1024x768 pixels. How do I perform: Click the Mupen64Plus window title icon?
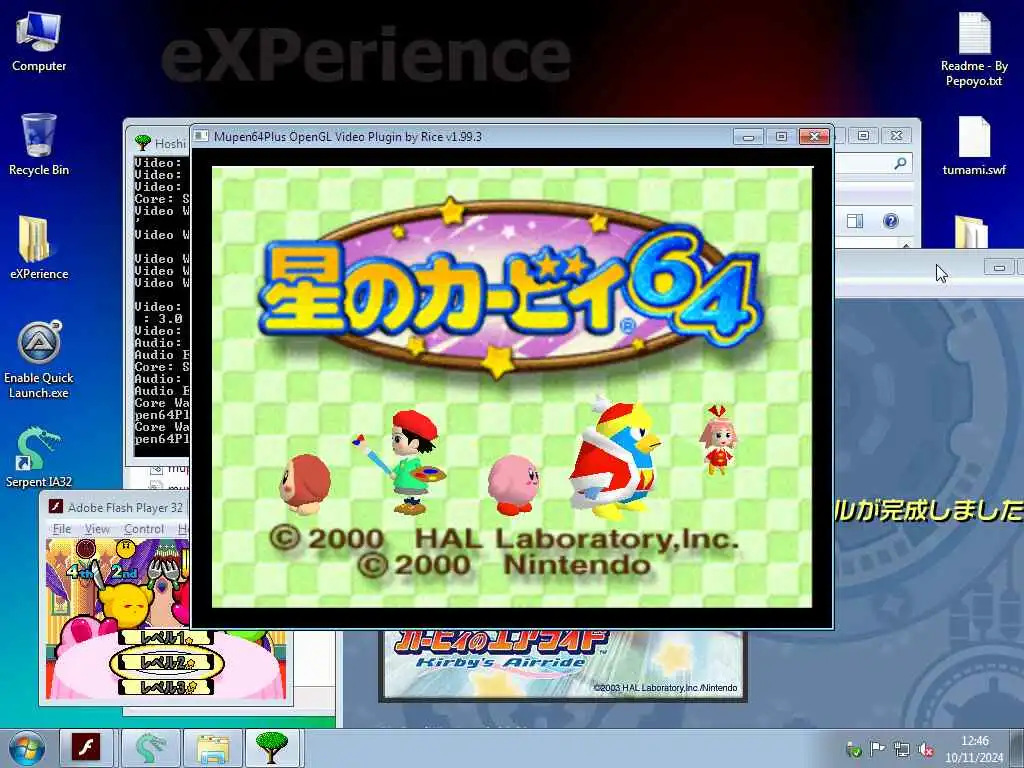(x=202, y=136)
